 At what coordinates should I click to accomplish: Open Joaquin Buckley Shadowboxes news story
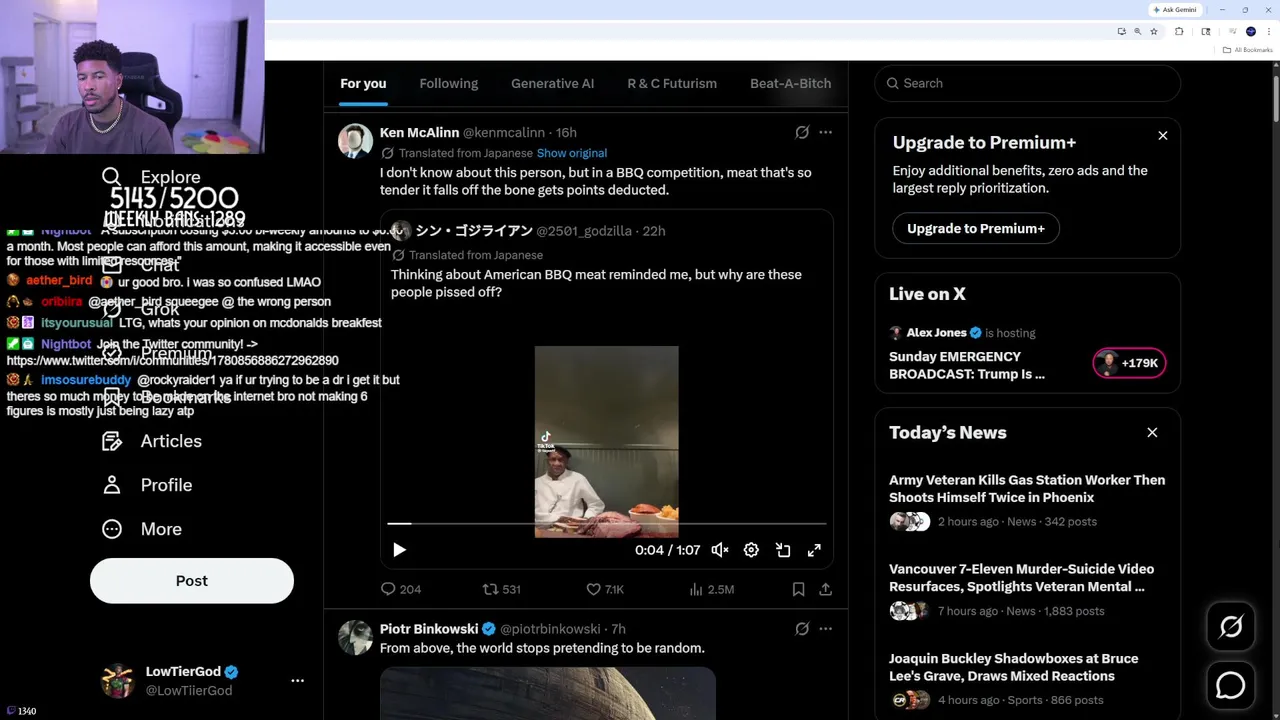(1014, 667)
